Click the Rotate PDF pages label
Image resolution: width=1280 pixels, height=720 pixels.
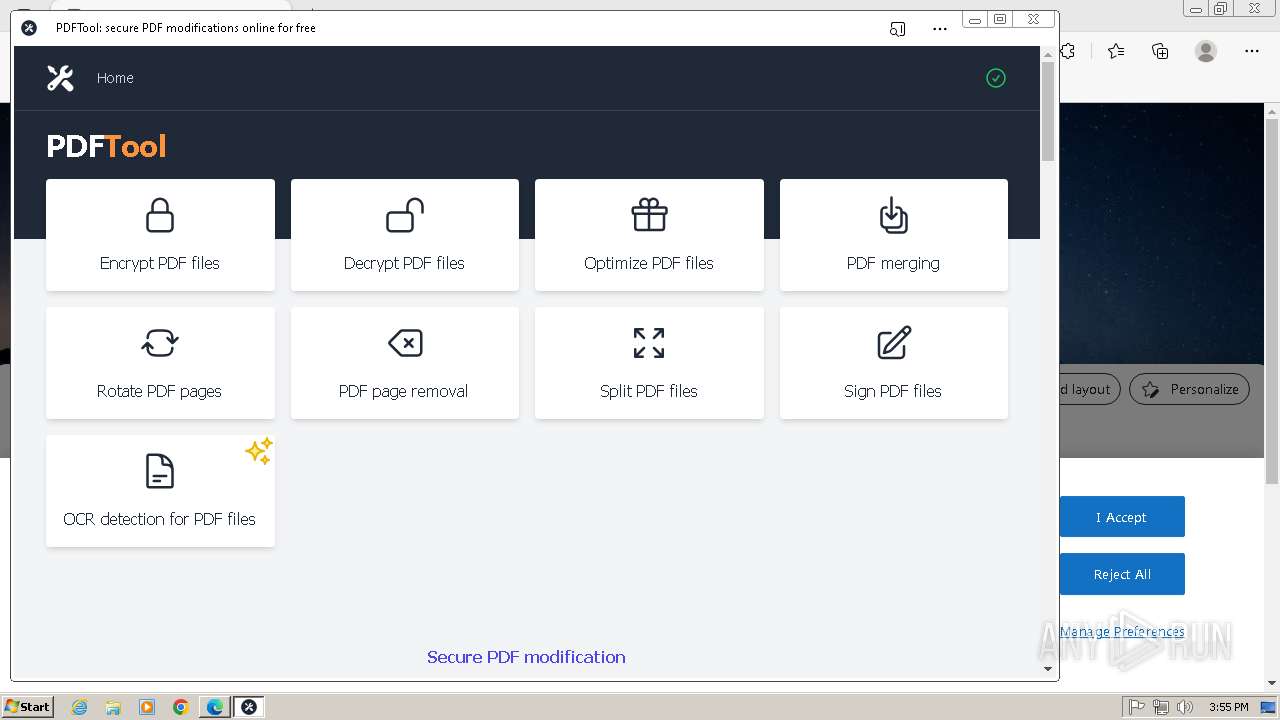pyautogui.click(x=159, y=391)
